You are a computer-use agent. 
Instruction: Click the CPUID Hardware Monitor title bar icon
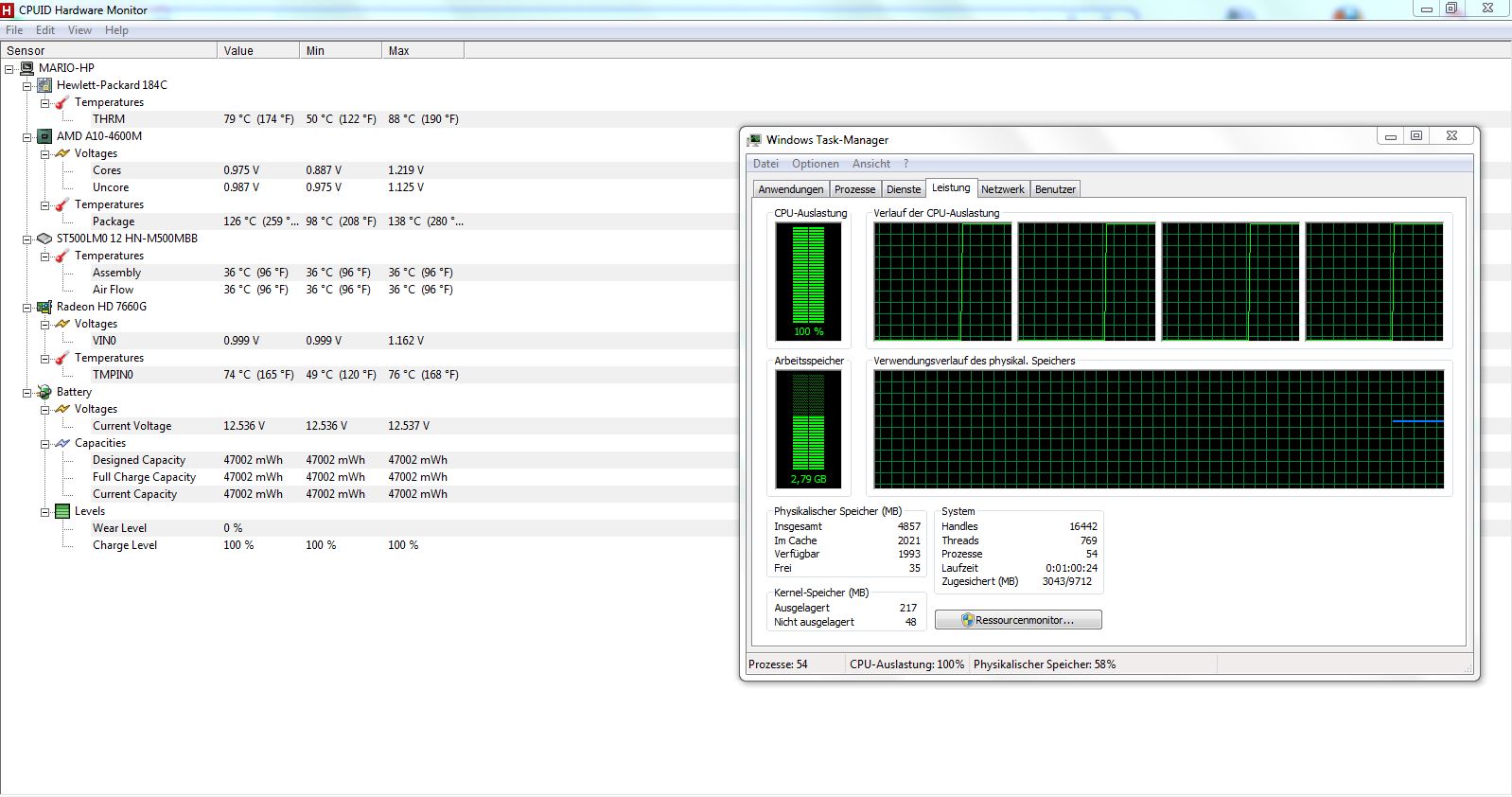(8, 9)
